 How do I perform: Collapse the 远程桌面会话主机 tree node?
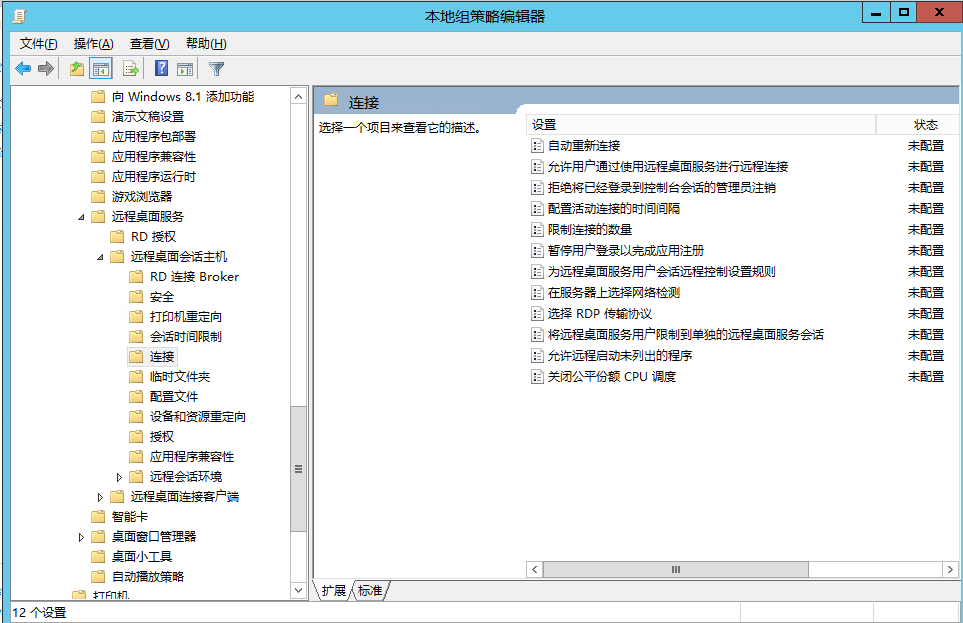pyautogui.click(x=100, y=257)
